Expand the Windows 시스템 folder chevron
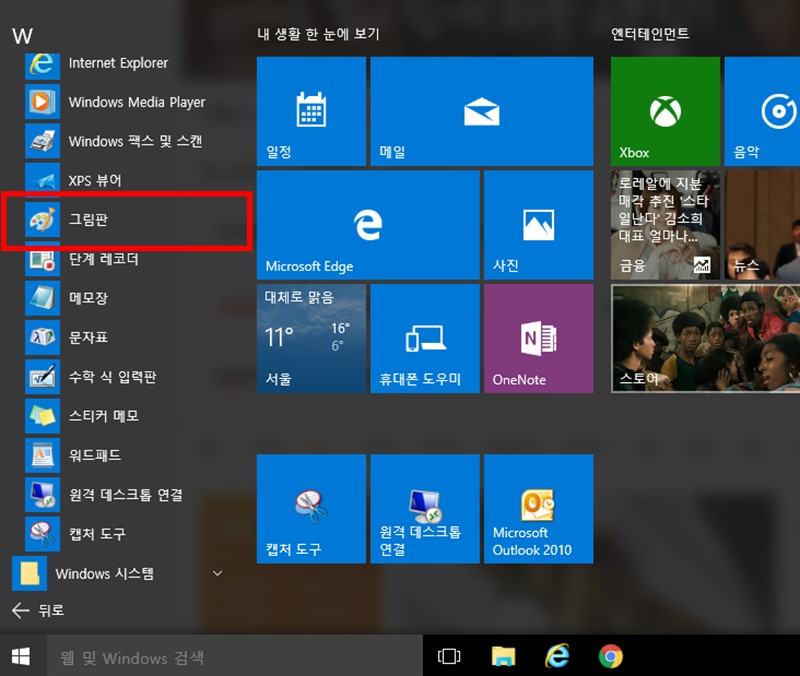Viewport: 800px width, 676px height. pyautogui.click(x=217, y=573)
